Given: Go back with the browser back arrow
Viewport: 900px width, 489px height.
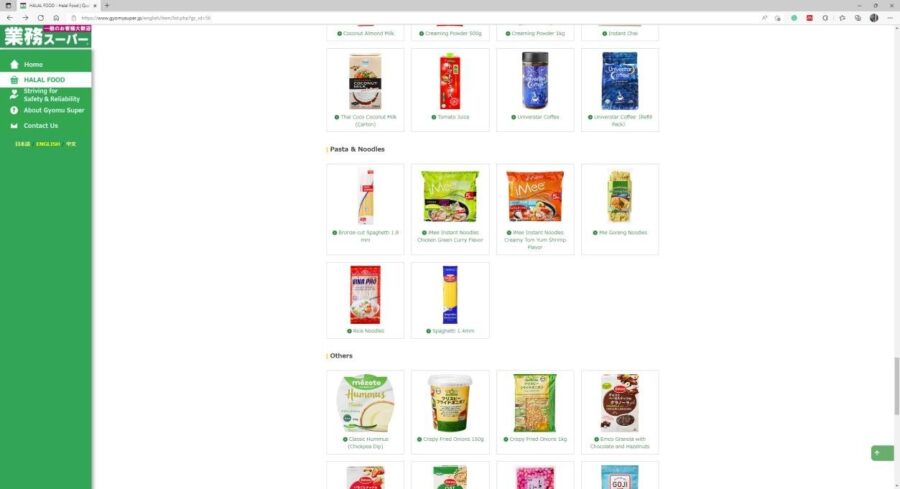Looking at the screenshot, I should (x=10, y=18).
